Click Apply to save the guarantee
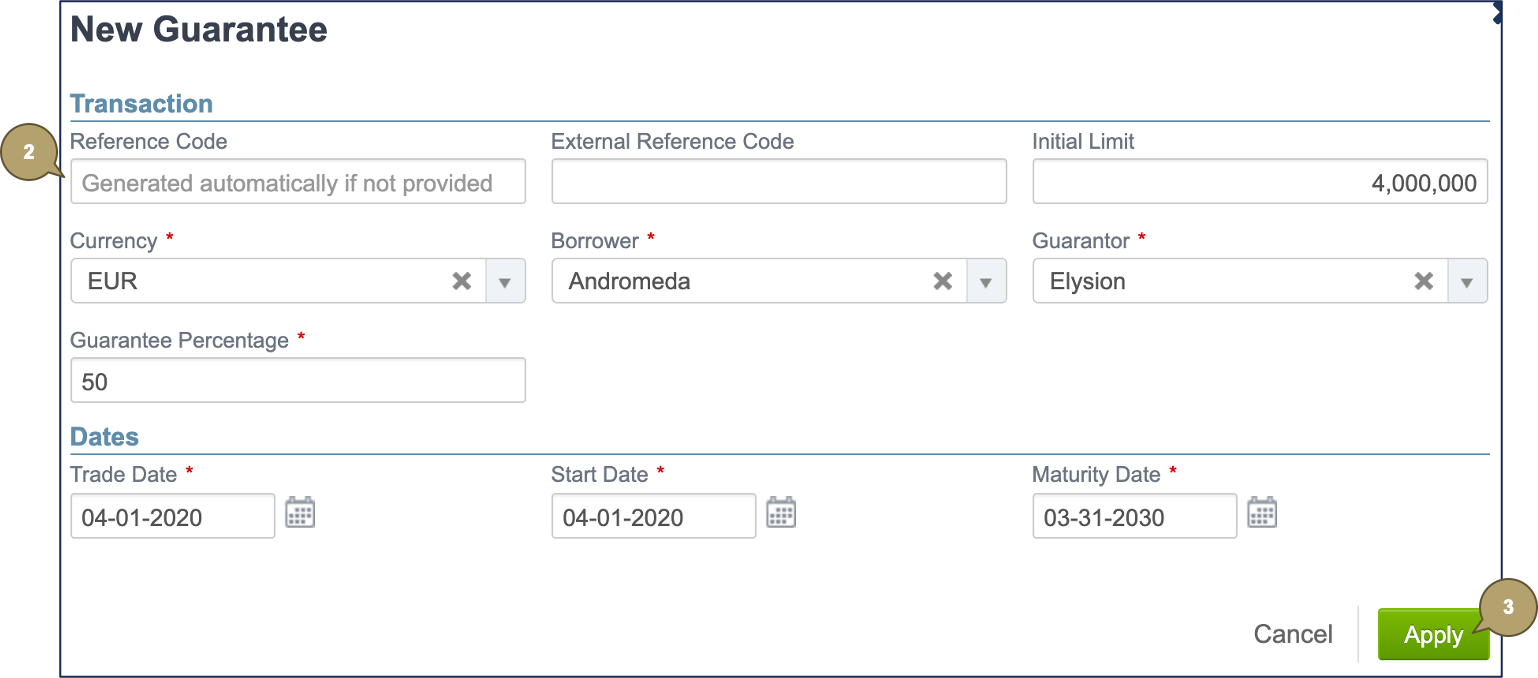The height and width of the screenshot is (678, 1538). 1432,635
